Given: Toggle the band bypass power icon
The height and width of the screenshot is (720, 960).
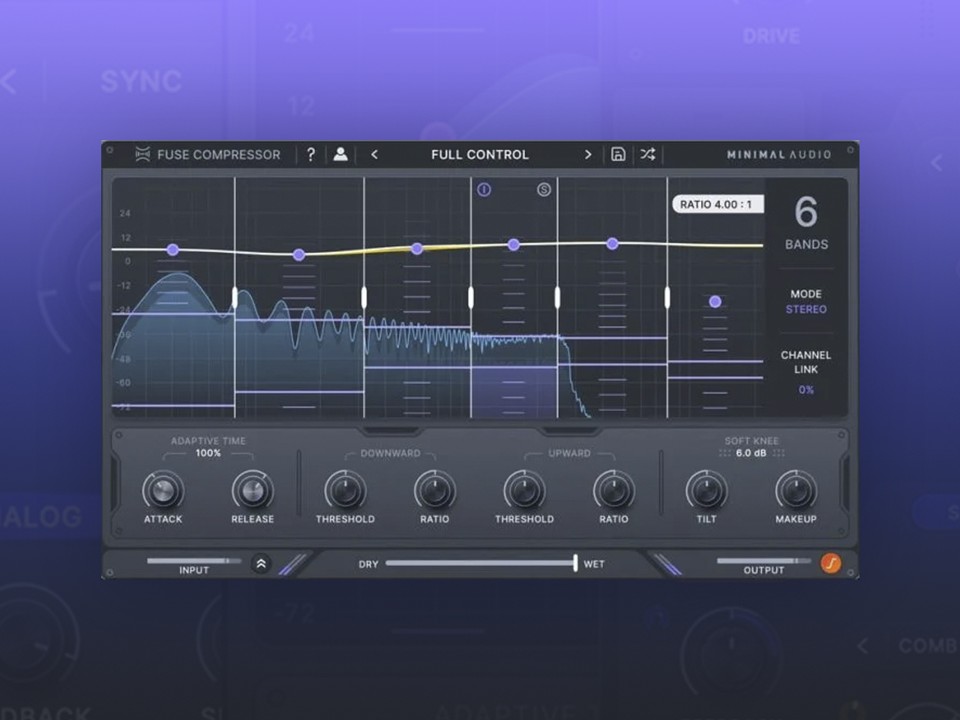Looking at the screenshot, I should pos(484,190).
